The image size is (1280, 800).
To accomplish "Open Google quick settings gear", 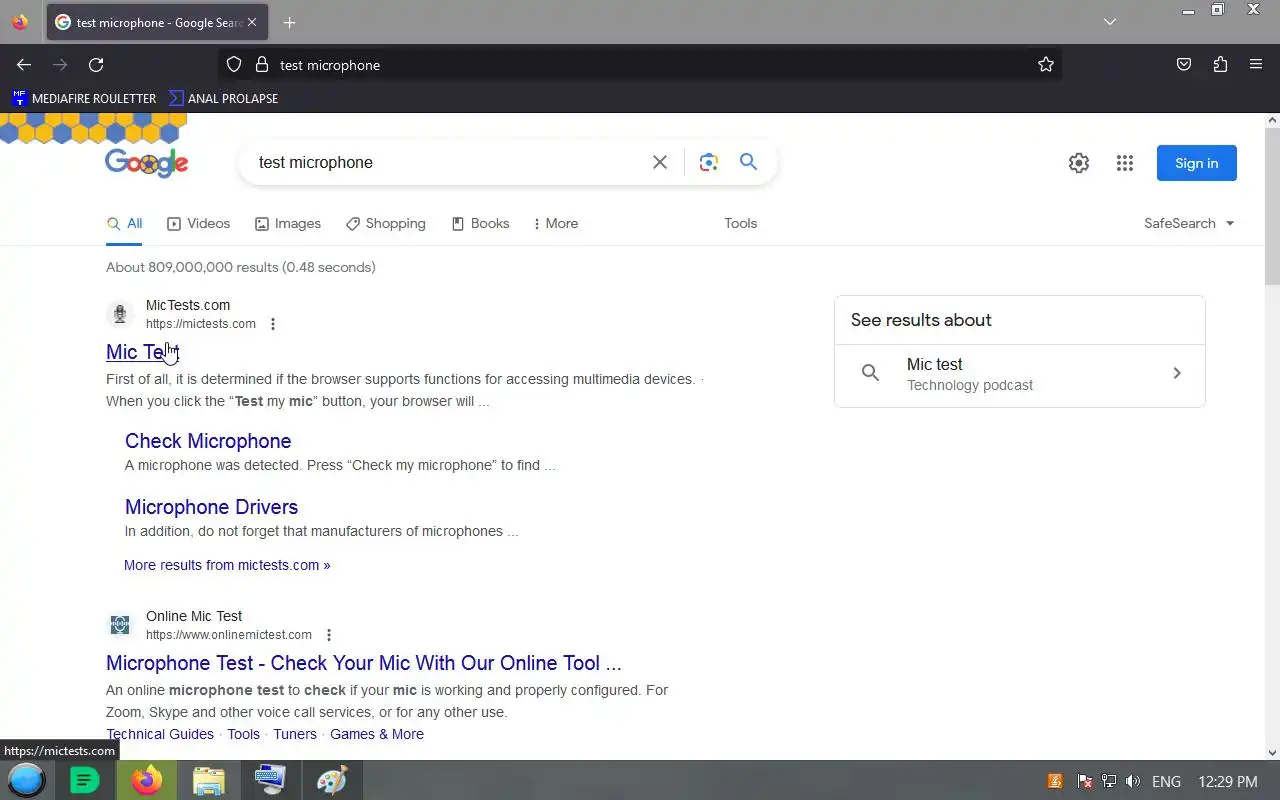I will coord(1079,163).
